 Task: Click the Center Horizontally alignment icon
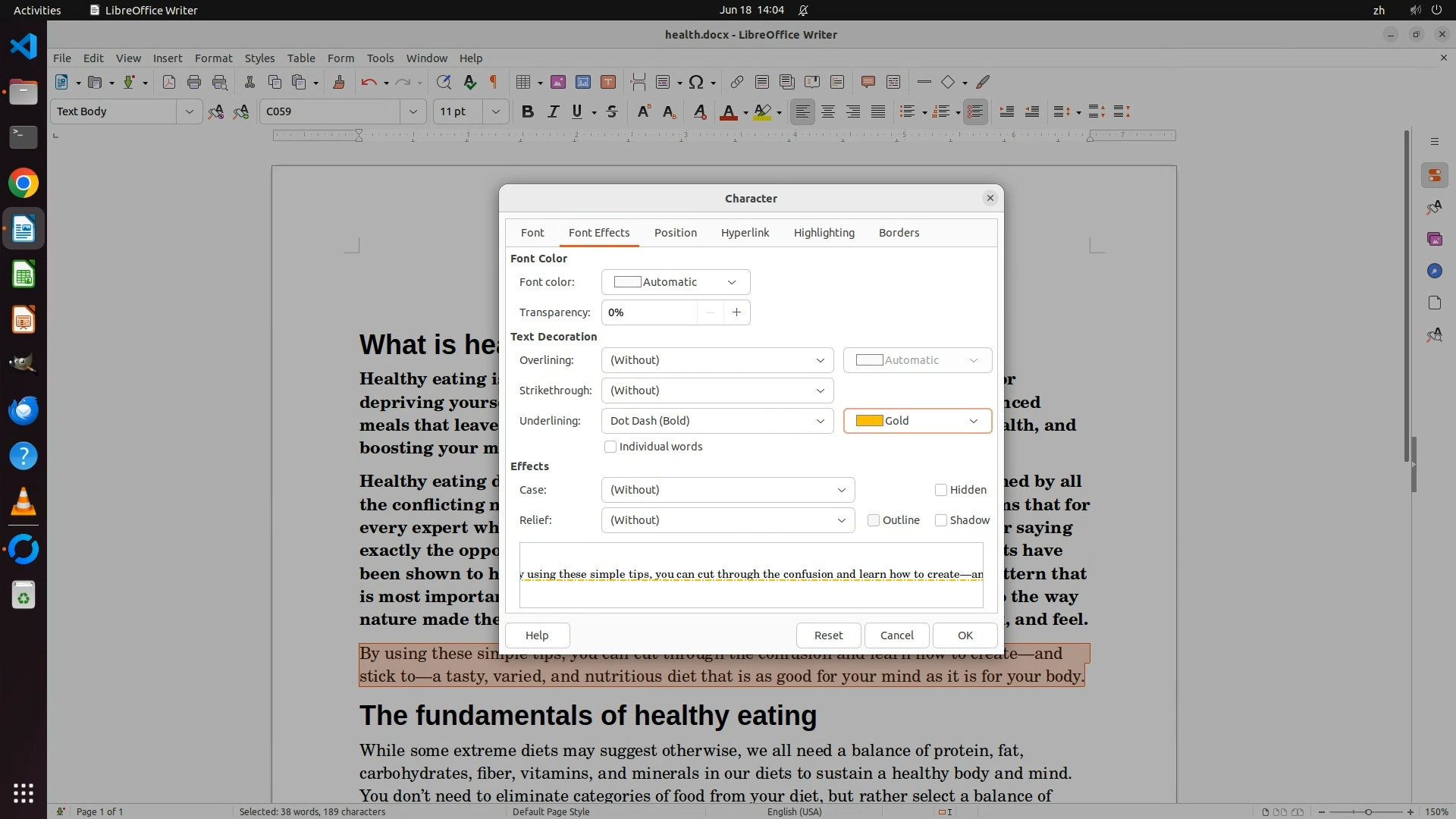click(x=828, y=112)
